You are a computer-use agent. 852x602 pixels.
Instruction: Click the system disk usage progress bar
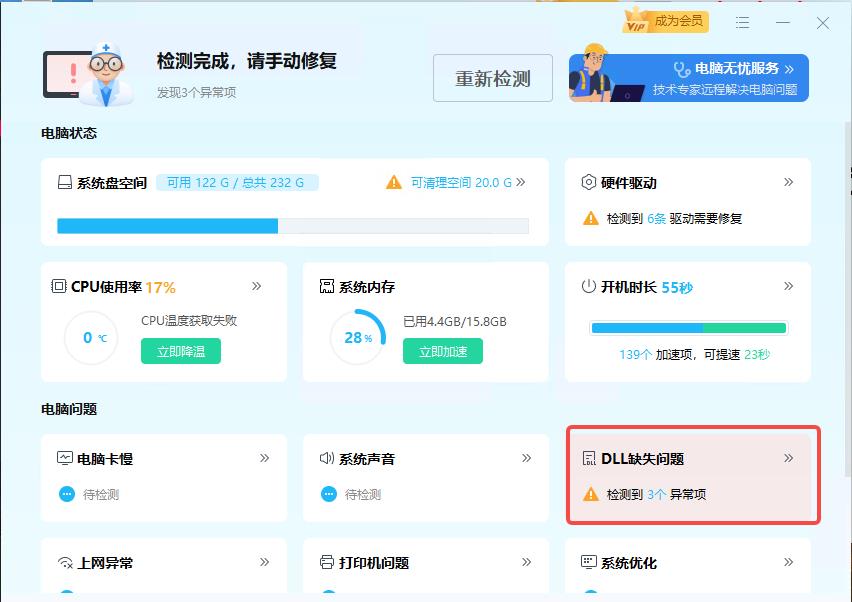tap(292, 225)
